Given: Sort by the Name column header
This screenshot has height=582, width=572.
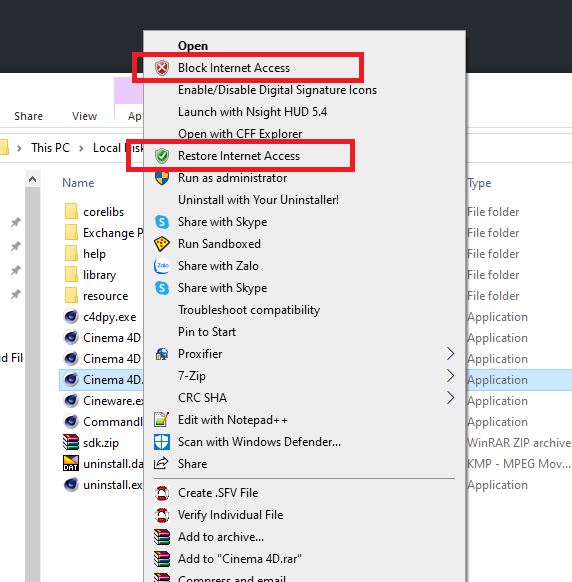Looking at the screenshot, I should click(78, 183).
